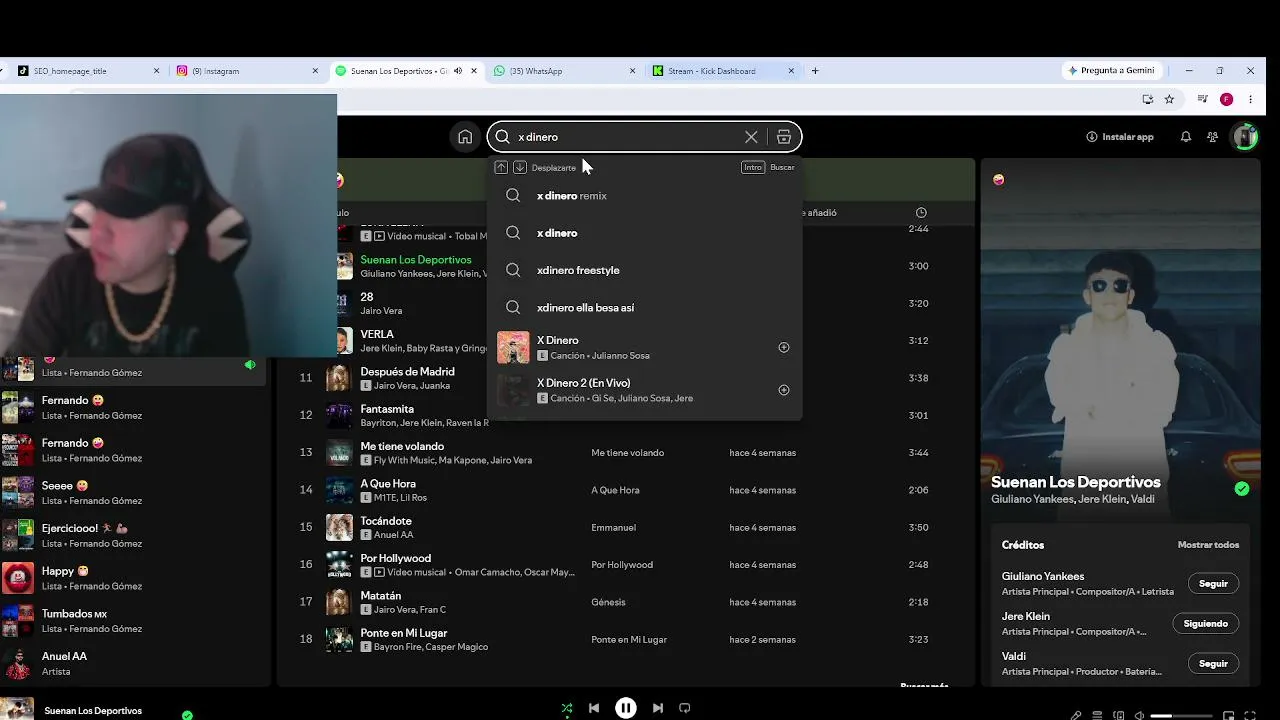Open 'Emmanuel' album link
This screenshot has width=1280, height=720.
613,527
